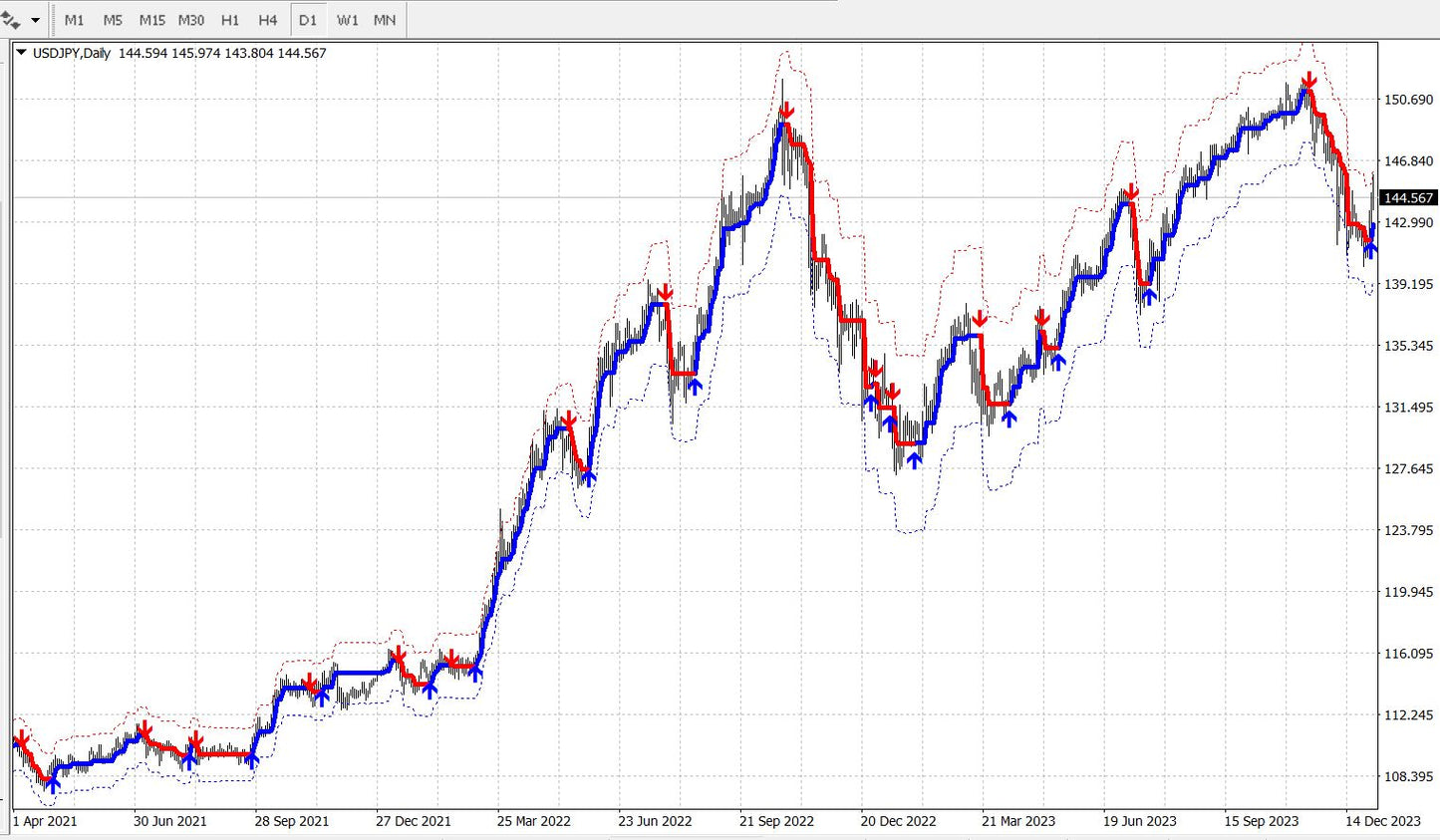Select the W1 weekly timeframe
Screen dimensions: 1440x840
(347, 19)
